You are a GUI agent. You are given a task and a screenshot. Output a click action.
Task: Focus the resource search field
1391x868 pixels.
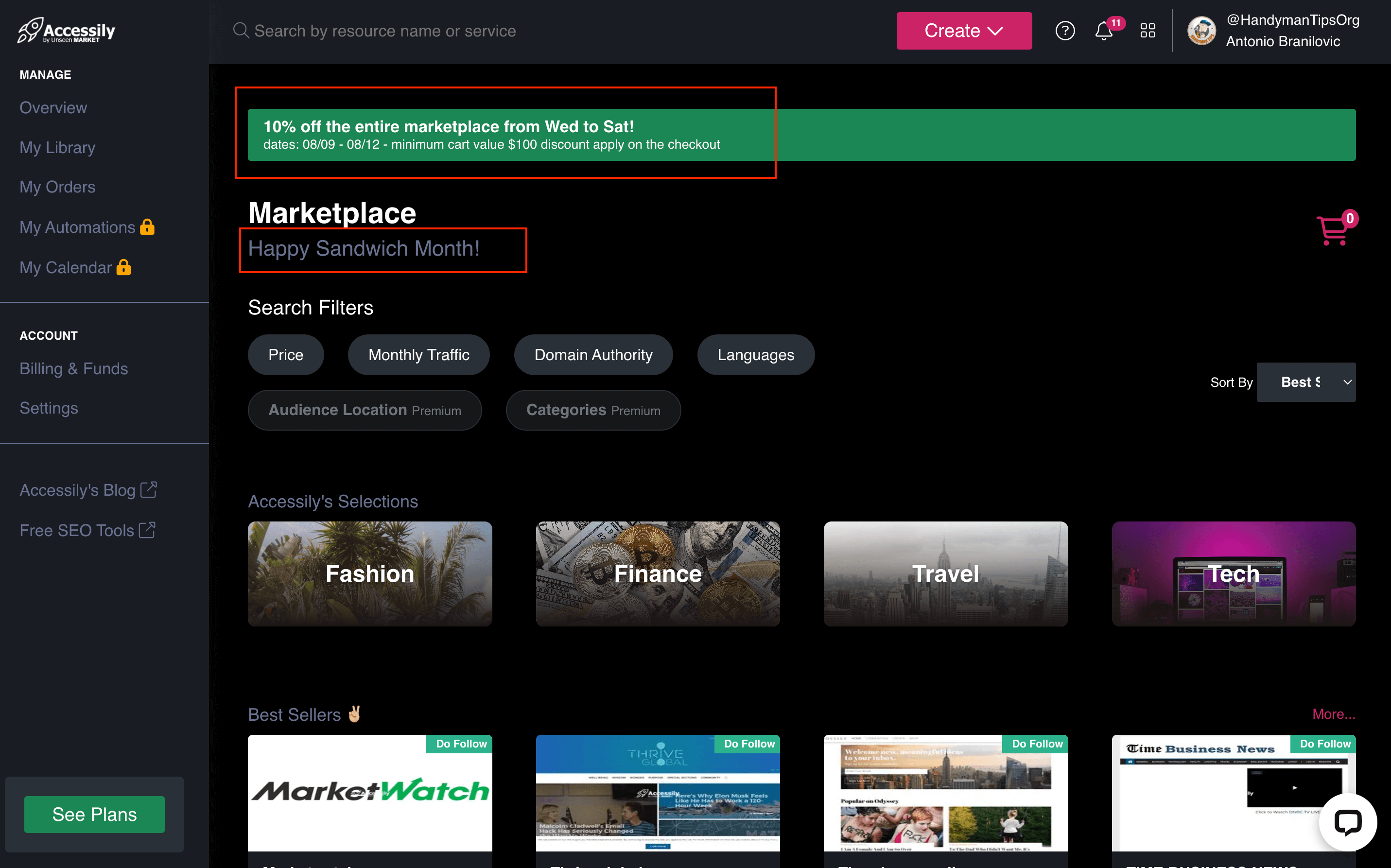point(384,31)
